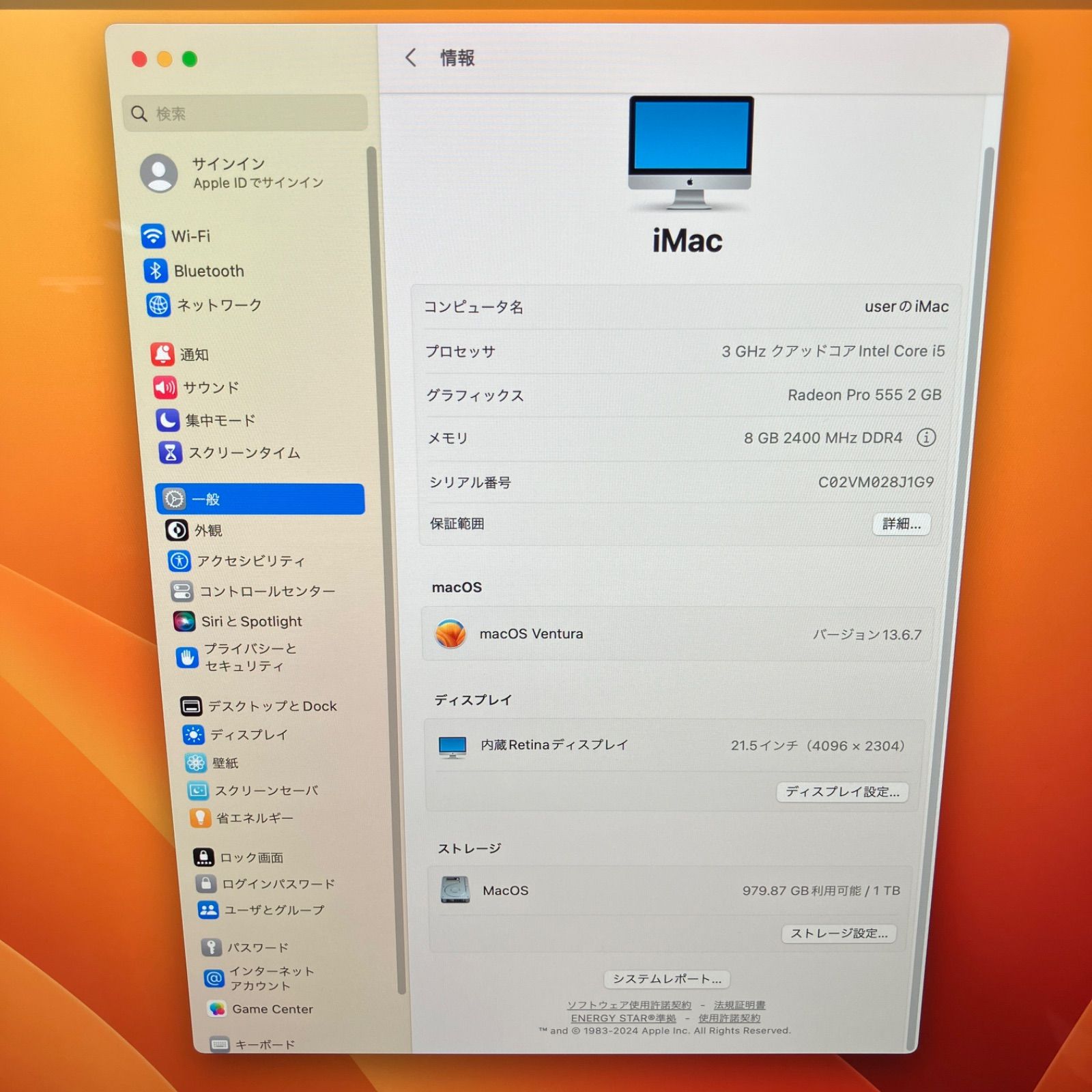This screenshot has height=1092, width=1092.
Task: Open コントロールセンター icon
Action: pyautogui.click(x=182, y=591)
